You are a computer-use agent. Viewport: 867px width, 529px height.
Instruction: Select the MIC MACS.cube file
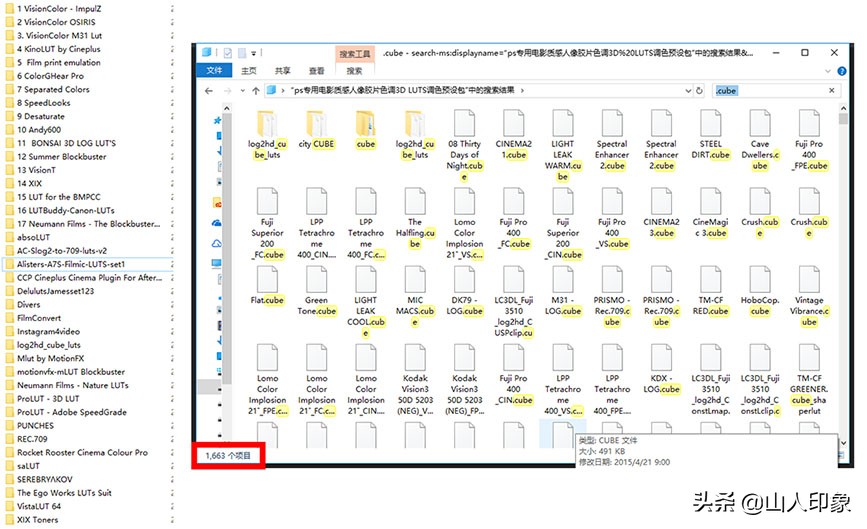coord(415,296)
